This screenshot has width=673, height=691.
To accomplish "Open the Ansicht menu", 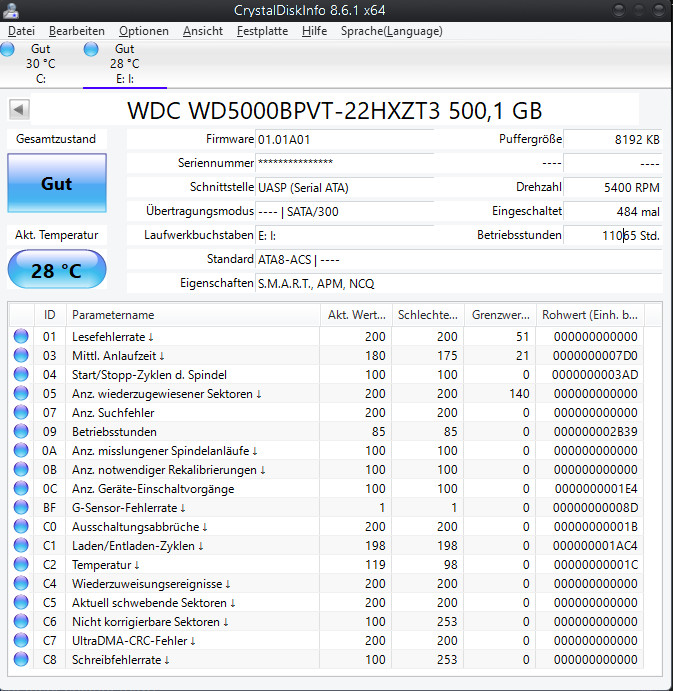I will pyautogui.click(x=203, y=31).
